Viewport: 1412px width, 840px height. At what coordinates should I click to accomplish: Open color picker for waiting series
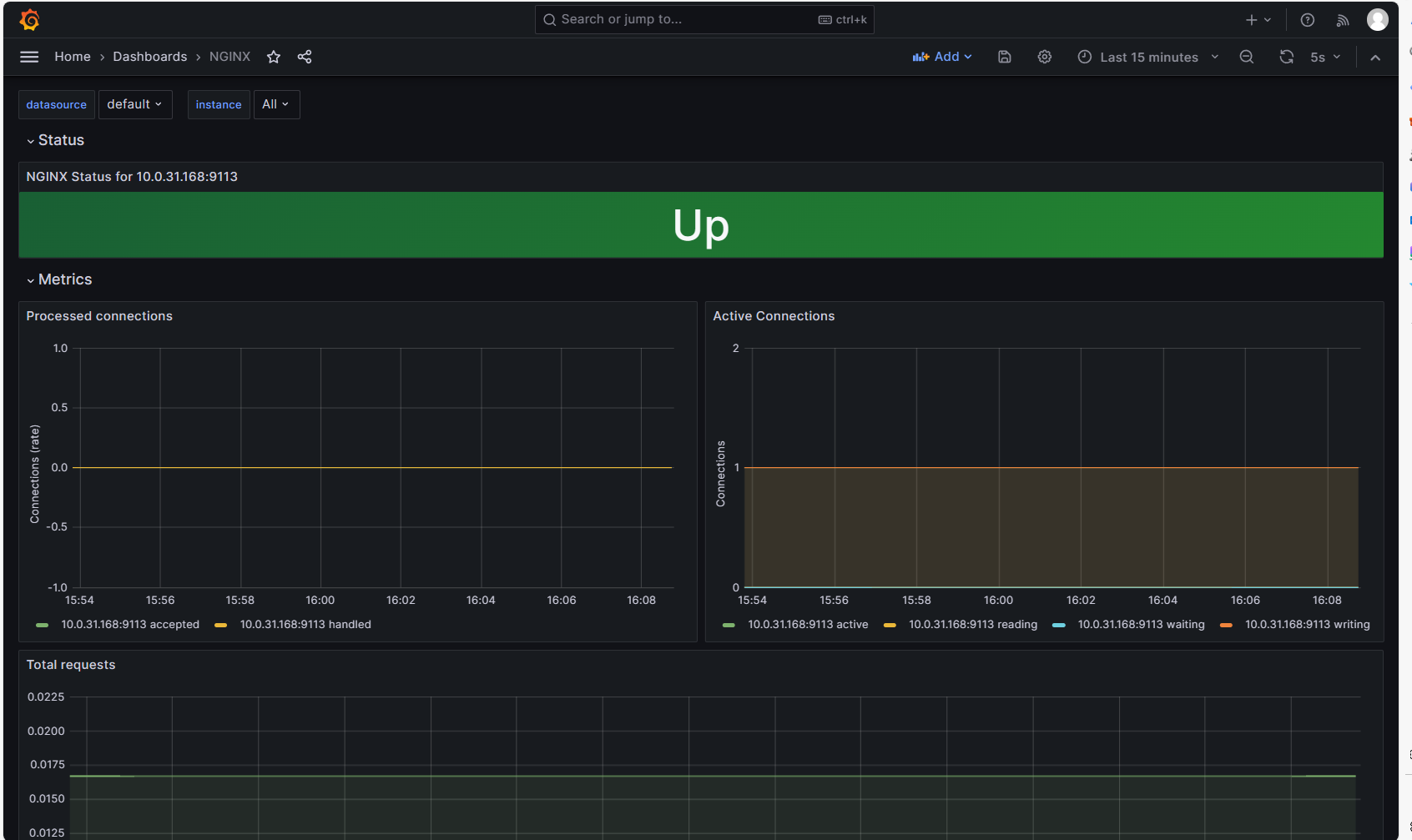[x=1059, y=625]
